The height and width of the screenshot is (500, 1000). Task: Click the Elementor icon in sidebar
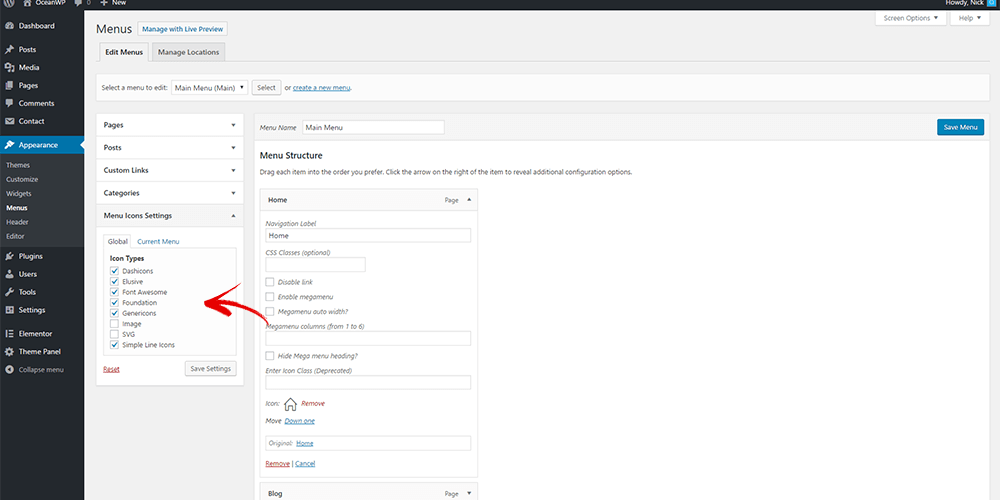click(x=9, y=333)
